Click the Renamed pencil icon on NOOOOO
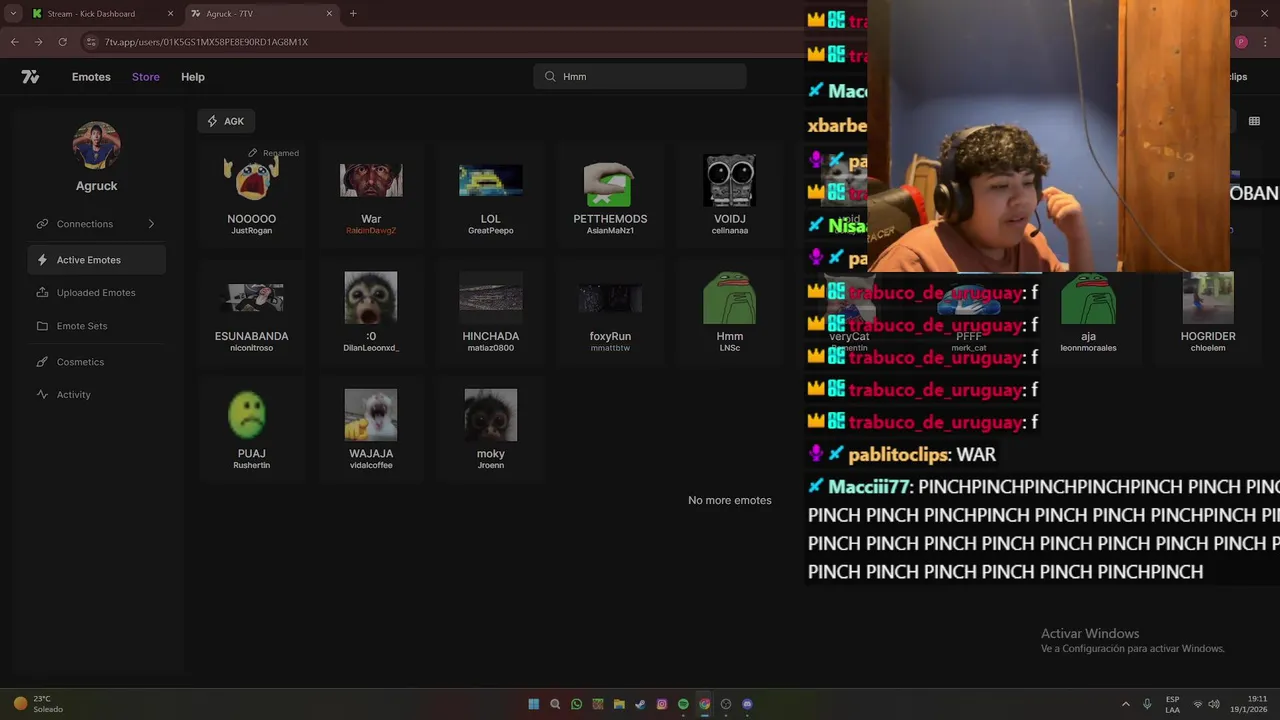The width and height of the screenshot is (1280, 720). point(253,153)
